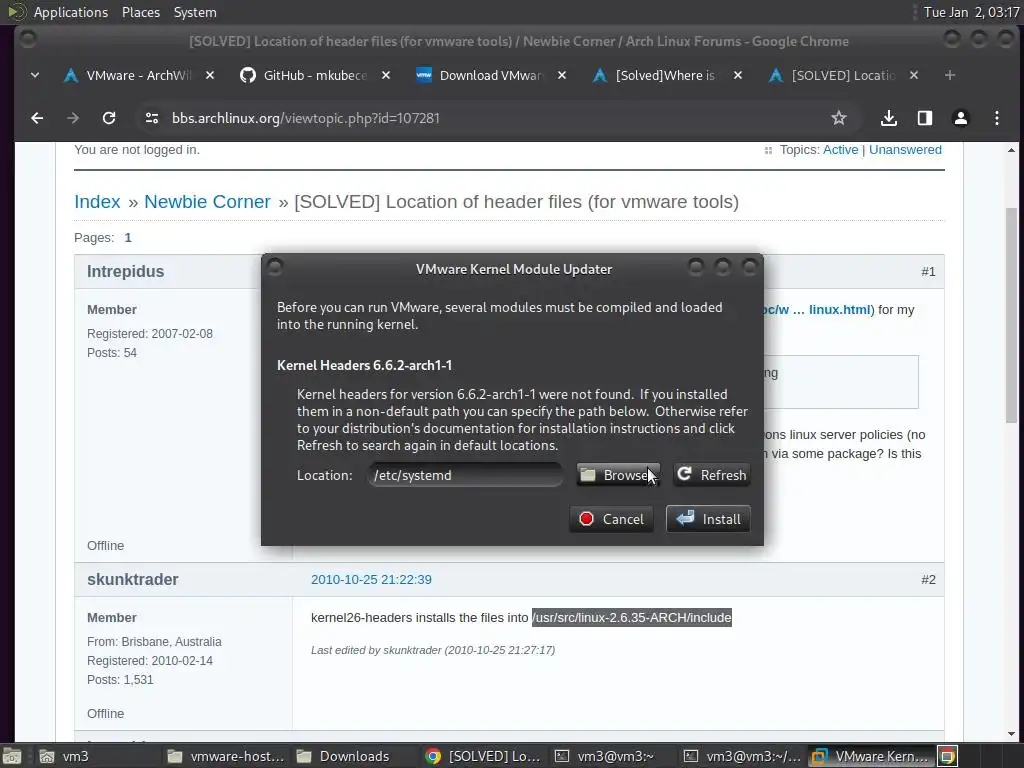Click the address bar URL
The height and width of the screenshot is (768, 1024).
(306, 118)
